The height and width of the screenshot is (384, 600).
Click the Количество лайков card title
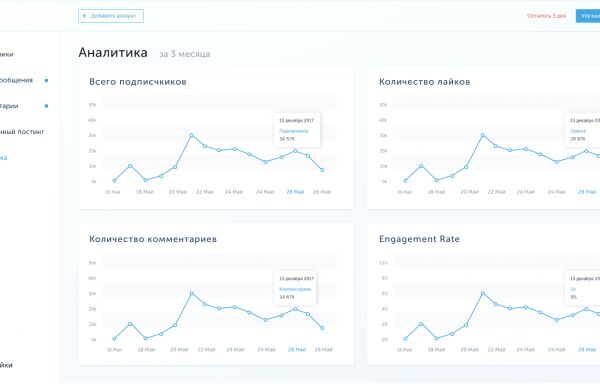tap(425, 82)
